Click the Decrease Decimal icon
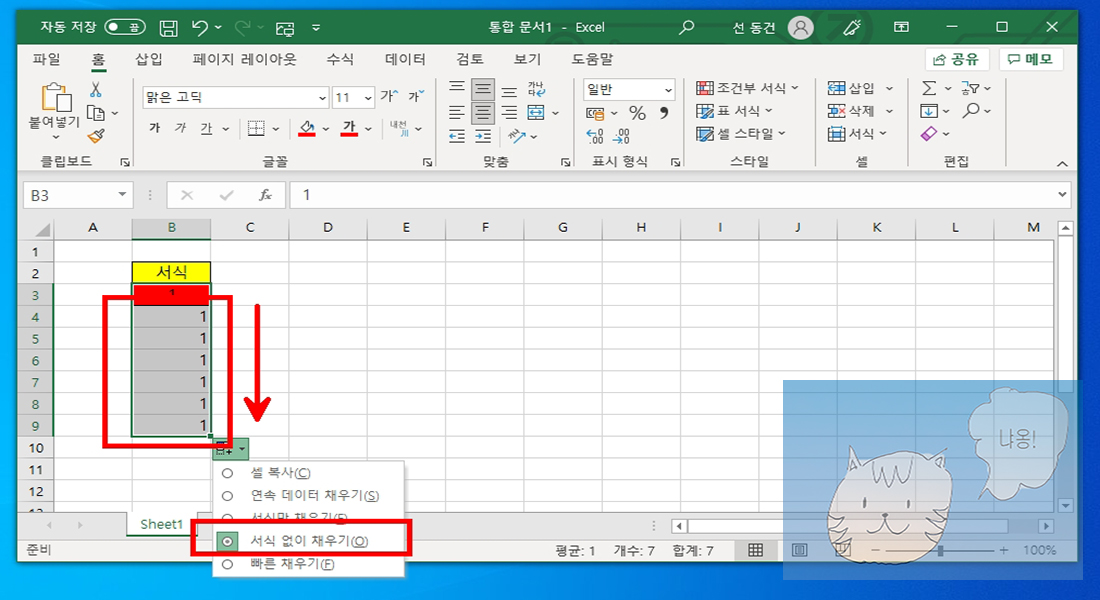The height and width of the screenshot is (600, 1100). pyautogui.click(x=622, y=135)
